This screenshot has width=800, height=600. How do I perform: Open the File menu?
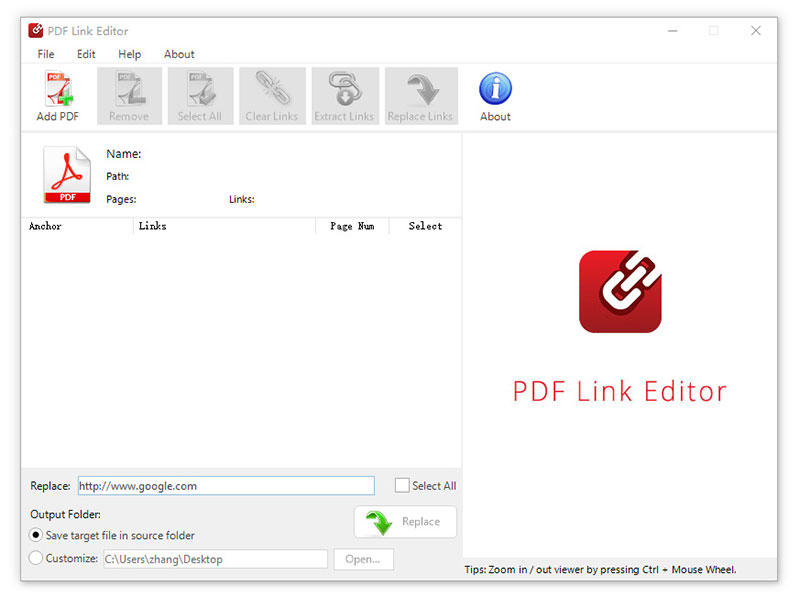(x=45, y=54)
